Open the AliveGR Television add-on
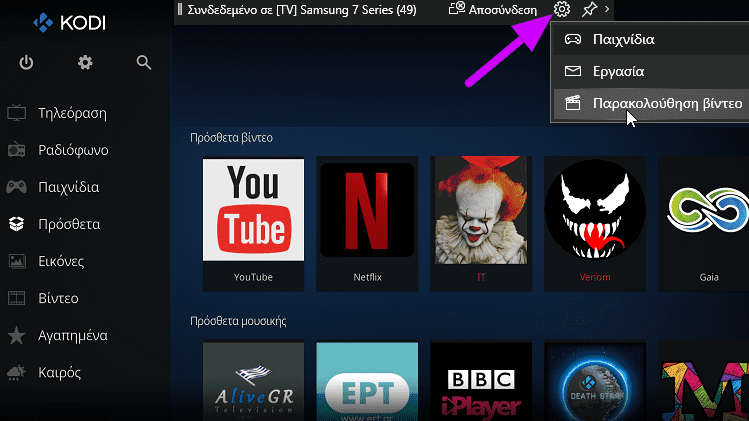The image size is (749, 421). click(x=253, y=381)
